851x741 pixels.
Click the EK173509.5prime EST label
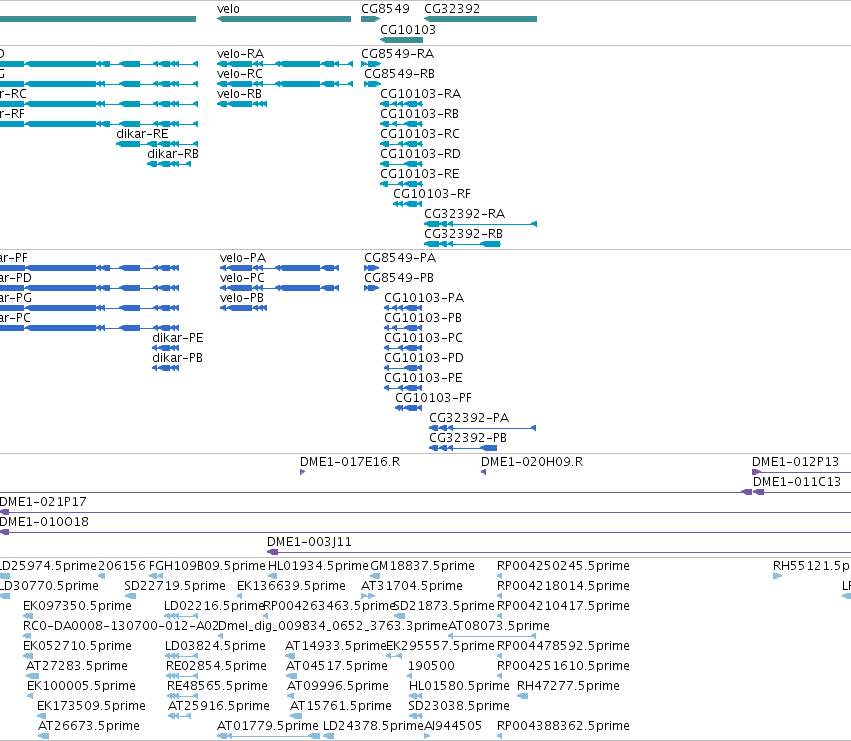pos(91,707)
